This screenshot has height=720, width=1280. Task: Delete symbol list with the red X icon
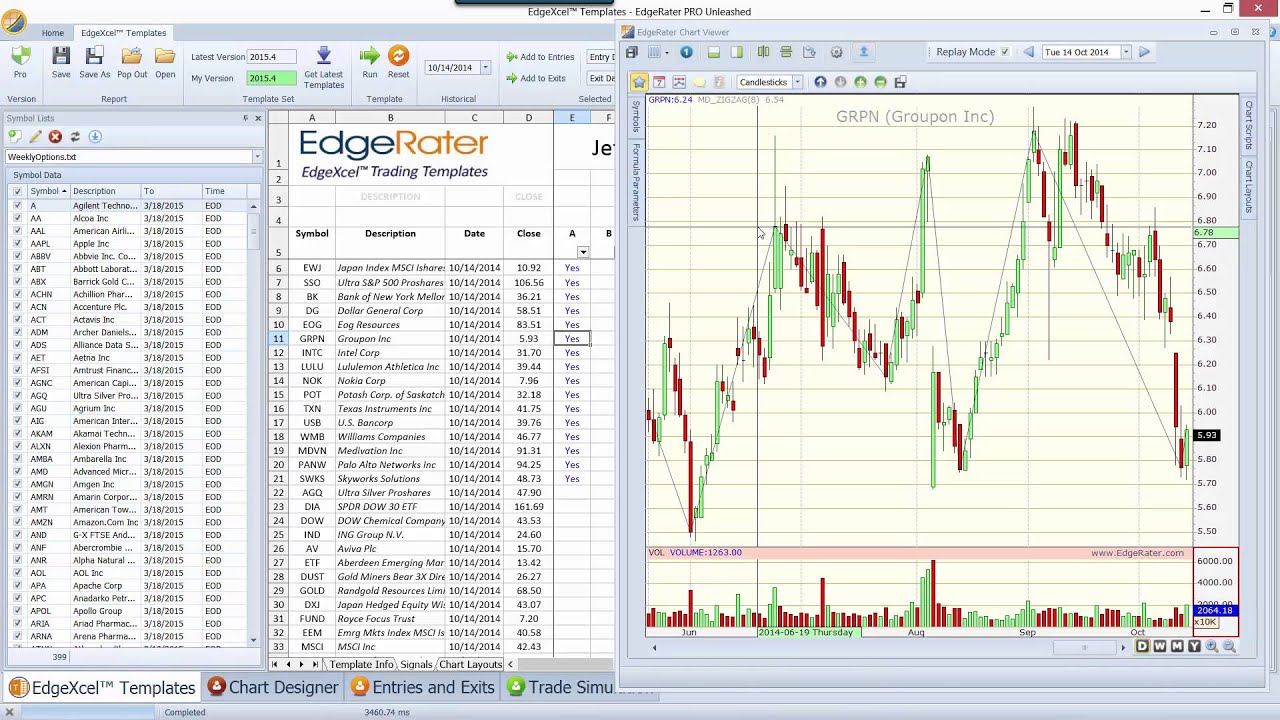coord(55,136)
